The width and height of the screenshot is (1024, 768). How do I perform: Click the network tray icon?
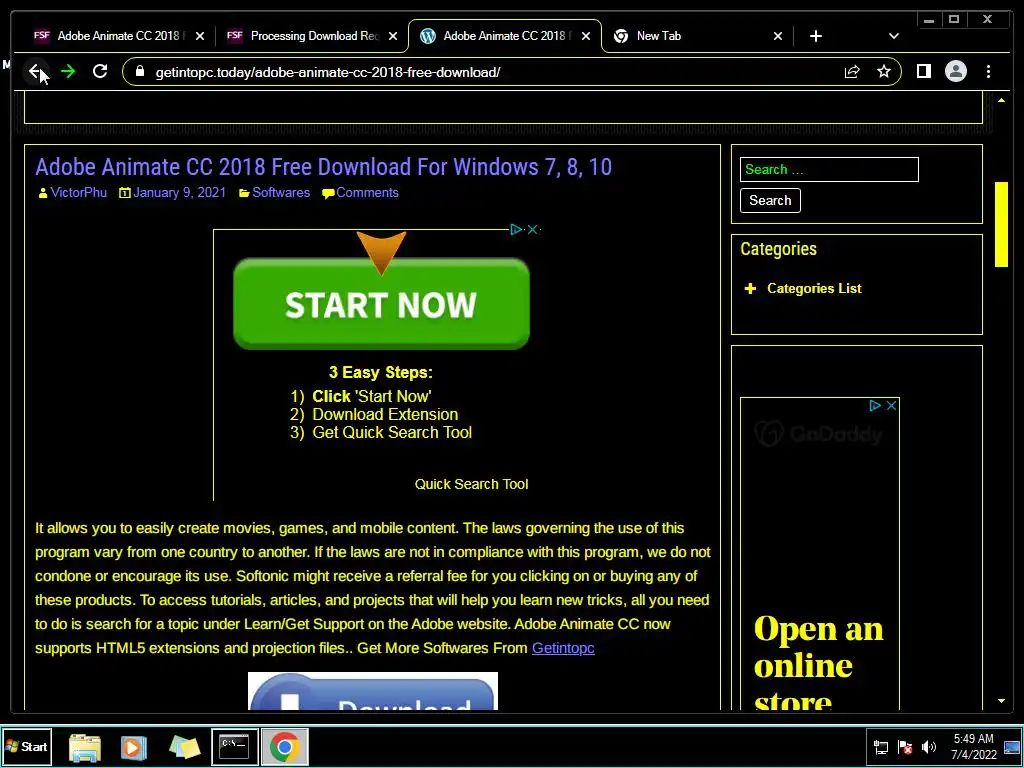click(x=880, y=747)
